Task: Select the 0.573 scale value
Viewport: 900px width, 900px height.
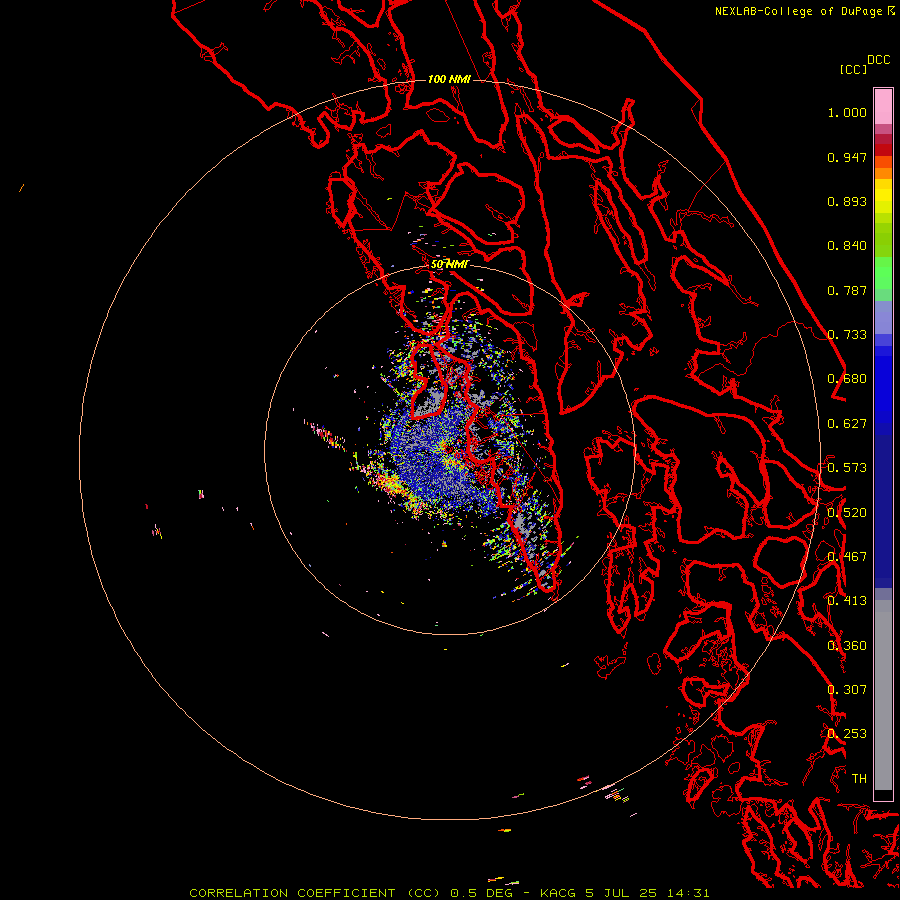Action: tap(847, 468)
